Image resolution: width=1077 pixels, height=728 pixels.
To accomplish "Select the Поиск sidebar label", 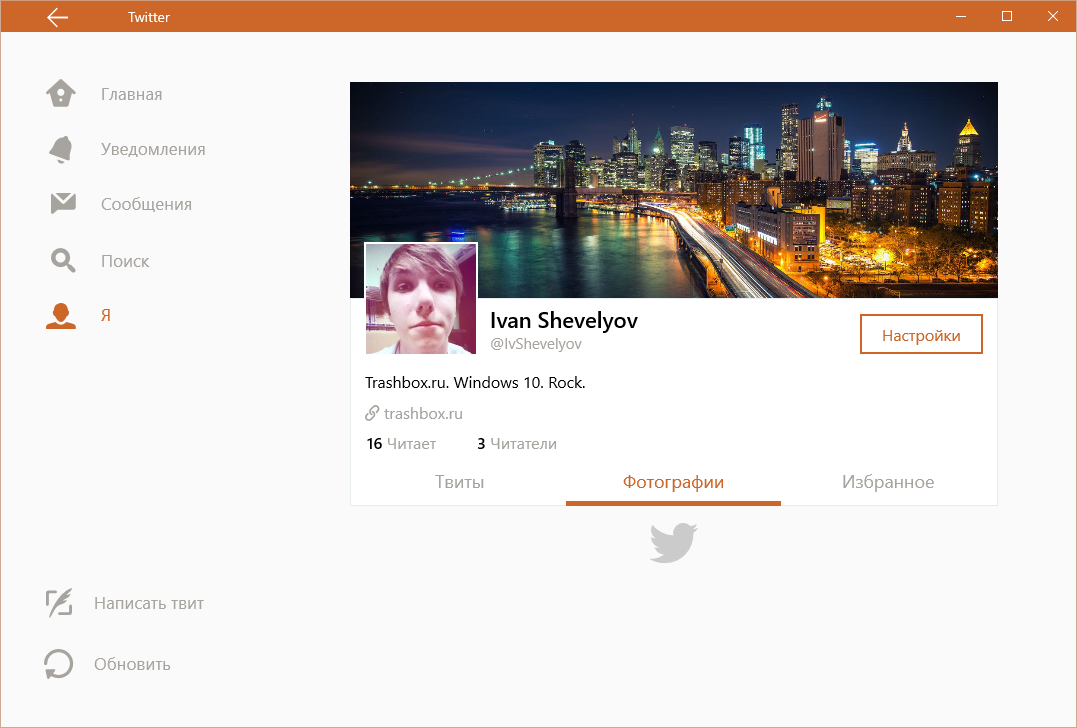I will point(125,261).
